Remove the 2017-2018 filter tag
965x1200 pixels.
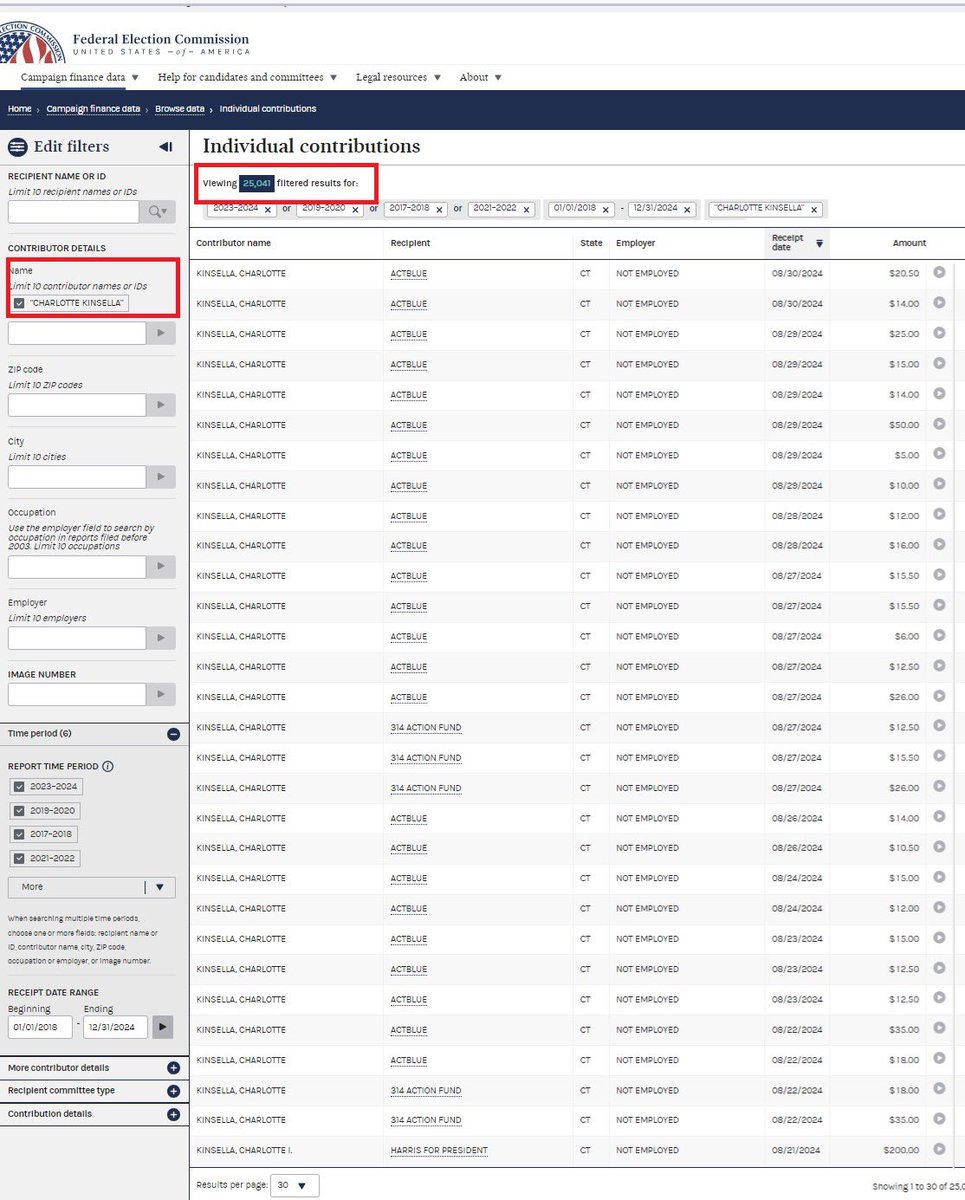(439, 210)
